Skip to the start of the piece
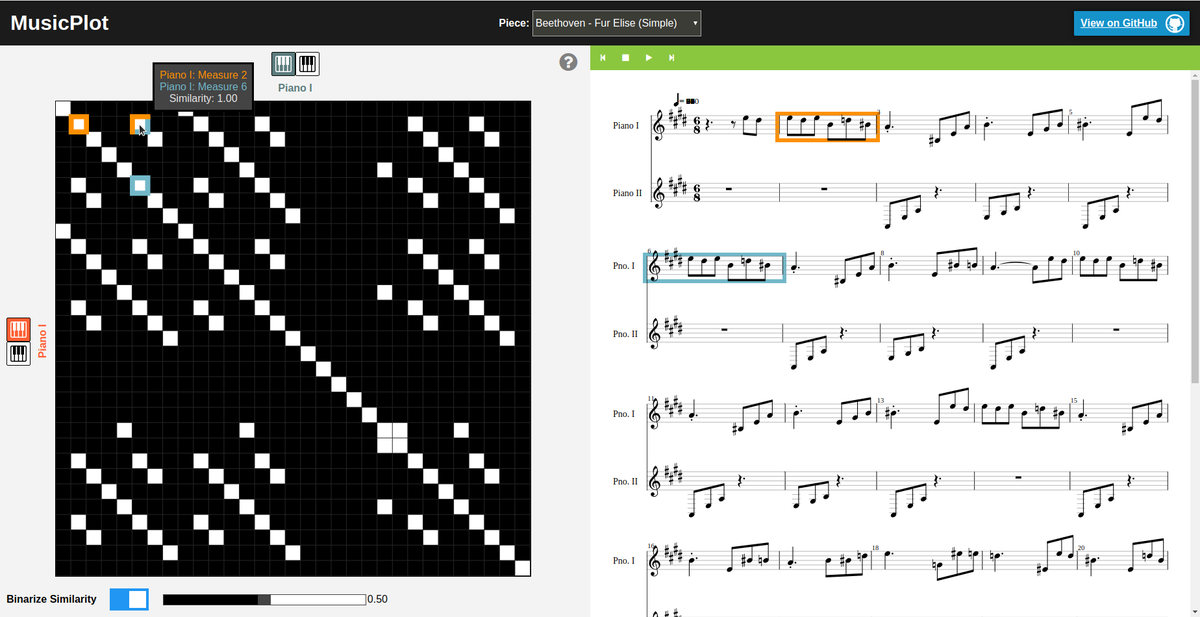This screenshot has height=617, width=1200. pyautogui.click(x=603, y=57)
